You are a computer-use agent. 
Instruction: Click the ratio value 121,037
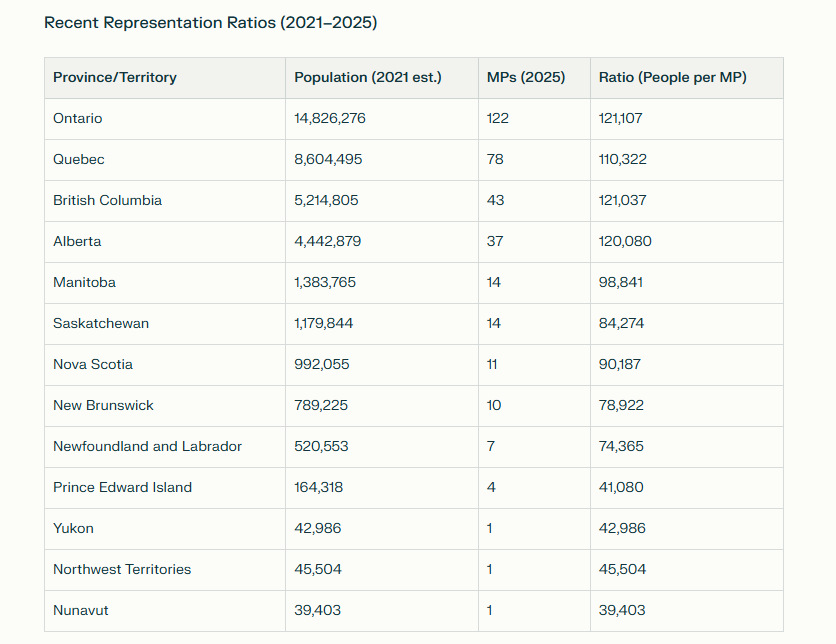622,200
